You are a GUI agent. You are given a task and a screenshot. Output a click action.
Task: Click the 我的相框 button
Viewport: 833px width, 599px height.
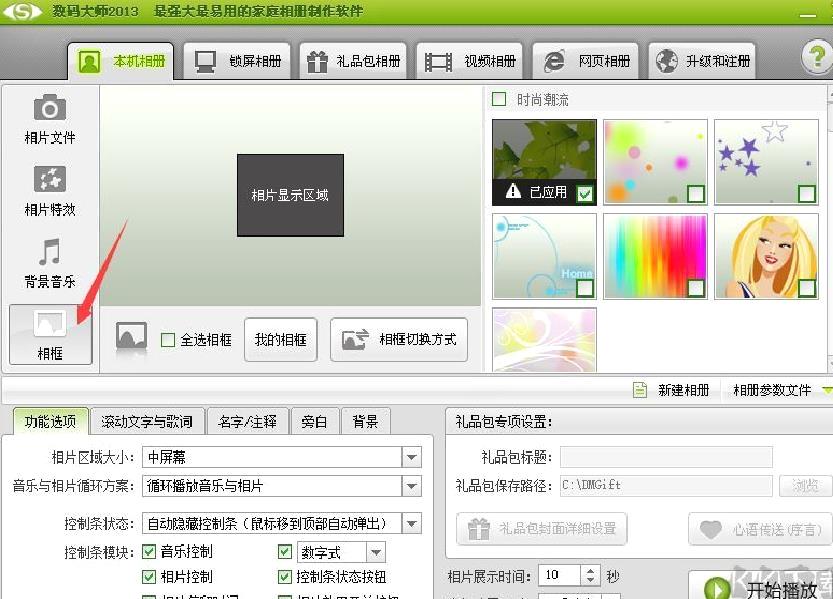280,340
